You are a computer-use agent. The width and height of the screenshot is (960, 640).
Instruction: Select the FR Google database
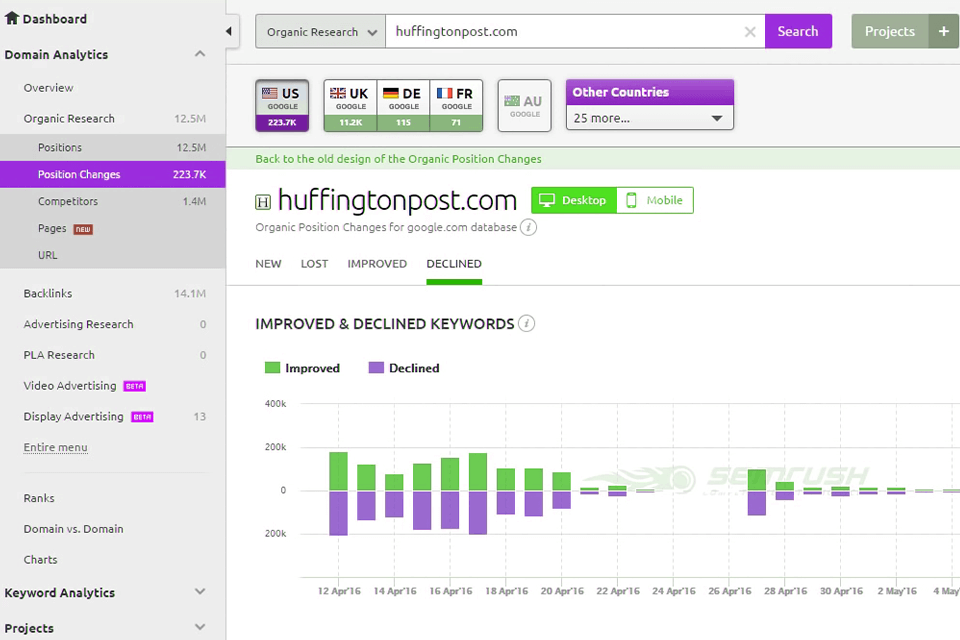(456, 105)
